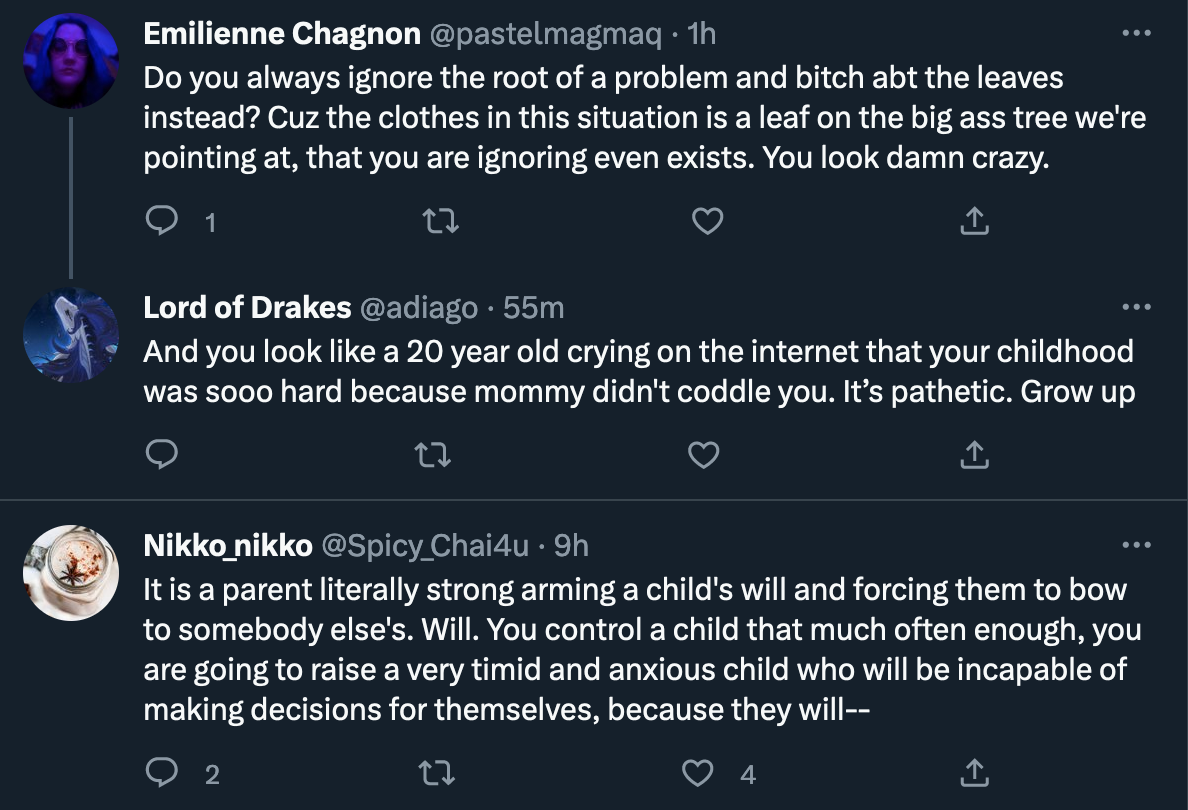The height and width of the screenshot is (810, 1188).
Task: Retweet Nikko_nikko's tweet
Action: (437, 773)
